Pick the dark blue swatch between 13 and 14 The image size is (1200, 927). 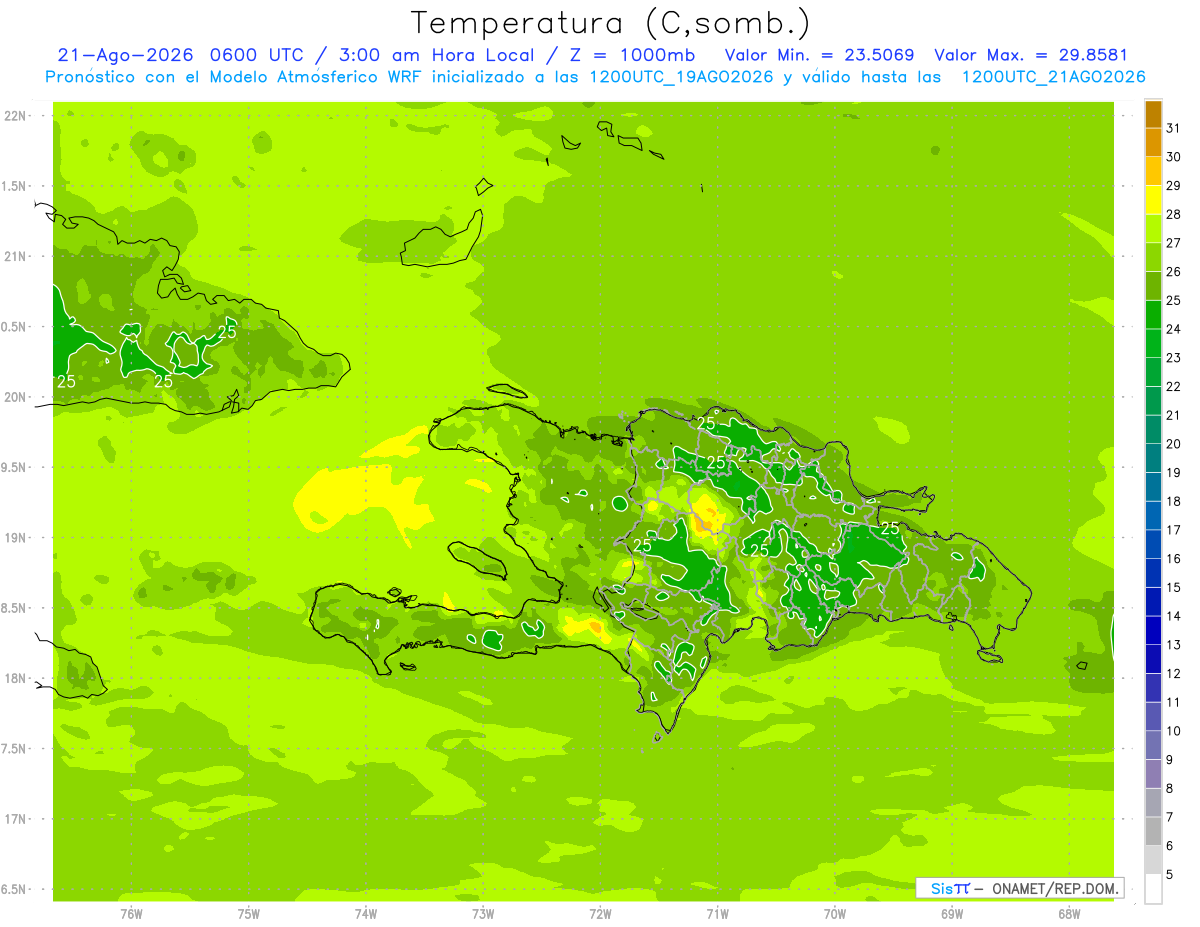pyautogui.click(x=1153, y=631)
